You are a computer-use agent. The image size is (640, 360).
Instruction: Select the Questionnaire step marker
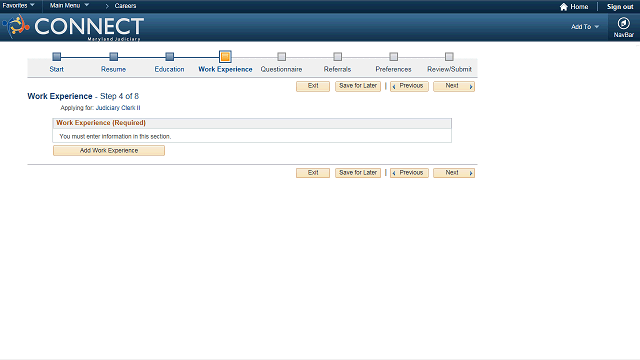[282, 56]
